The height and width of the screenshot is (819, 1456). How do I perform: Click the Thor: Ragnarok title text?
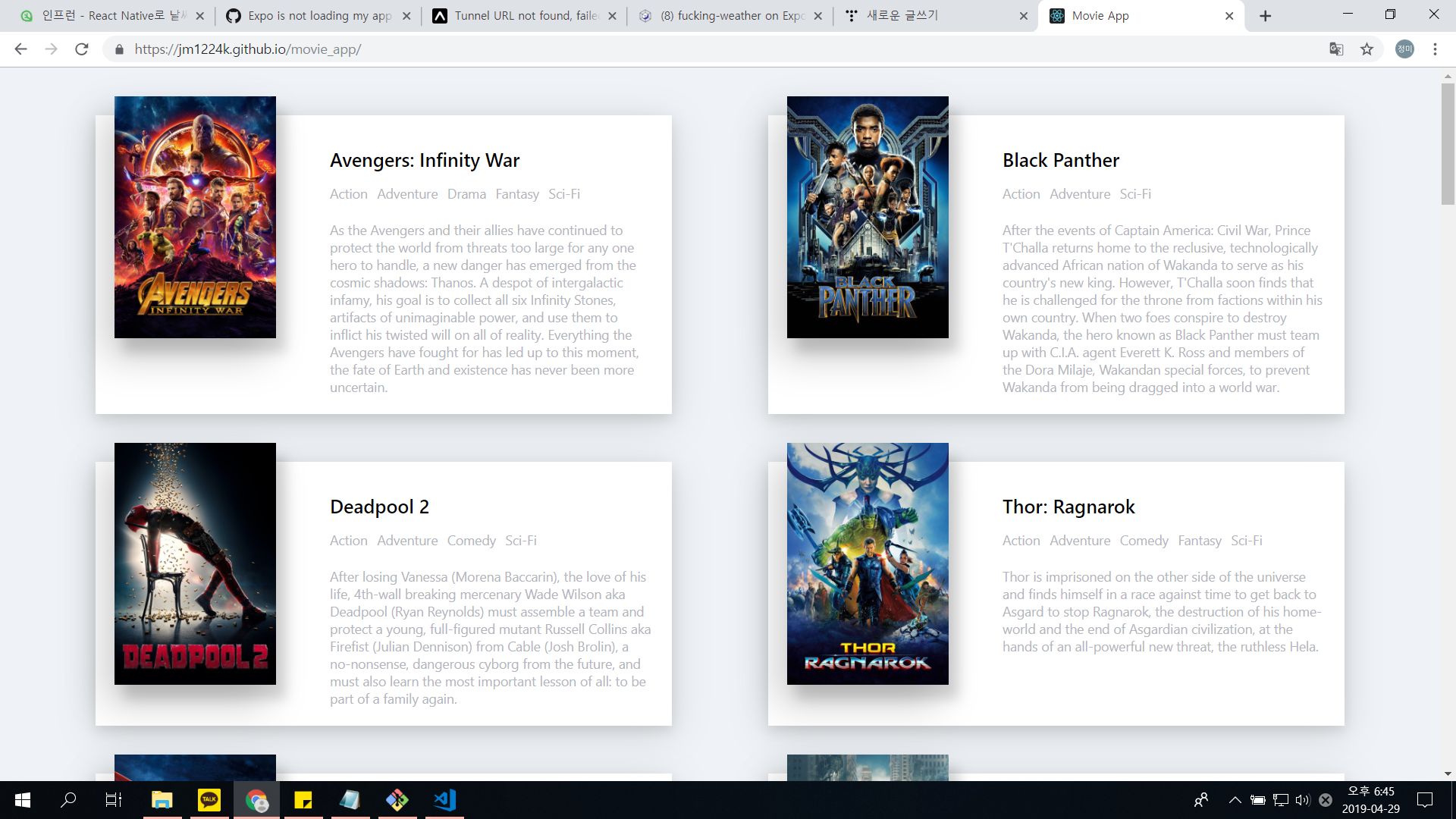point(1068,507)
